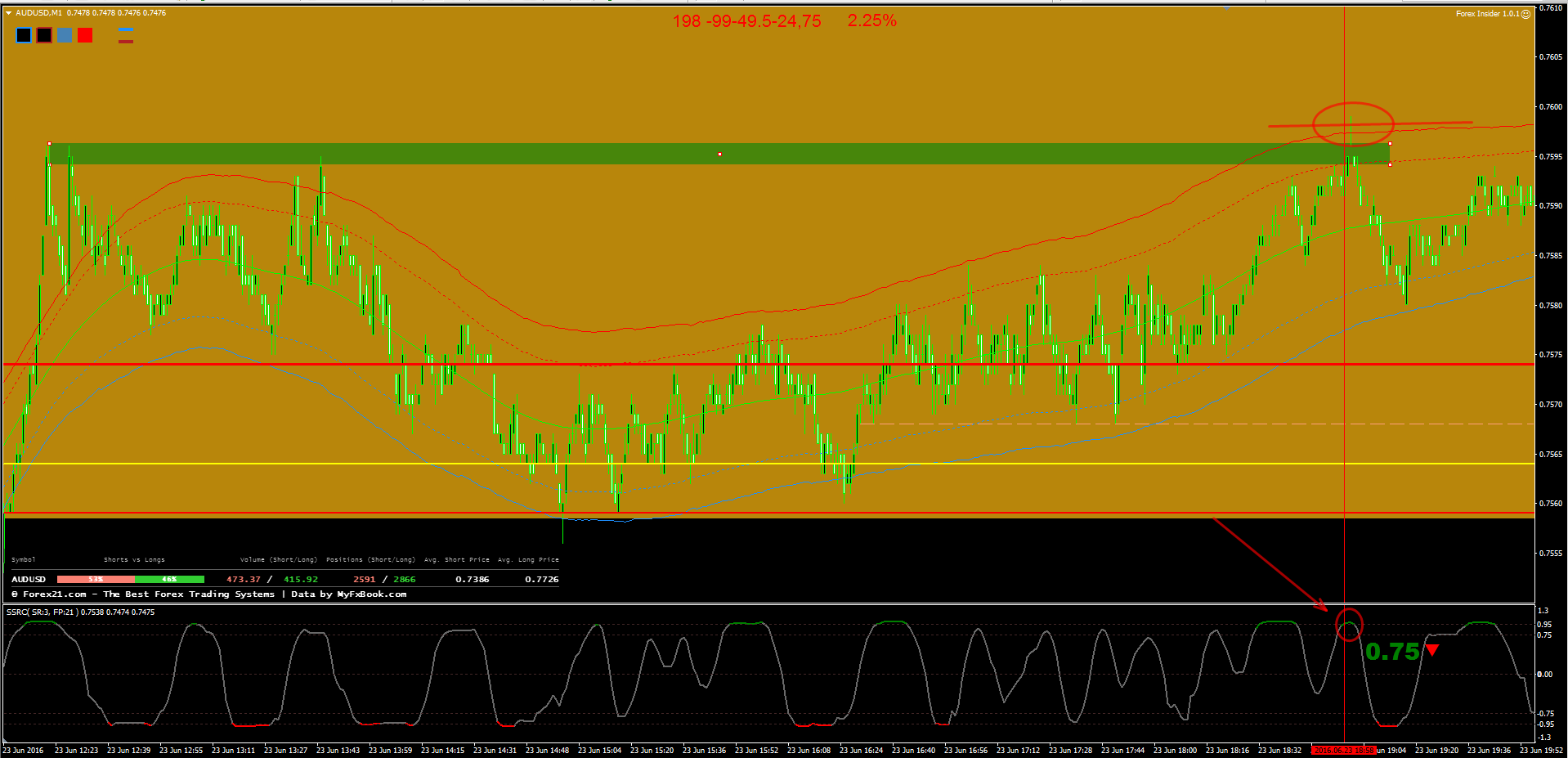This screenshot has height=758, width=1568.
Task: Click the Symbol column header
Action: [x=24, y=560]
